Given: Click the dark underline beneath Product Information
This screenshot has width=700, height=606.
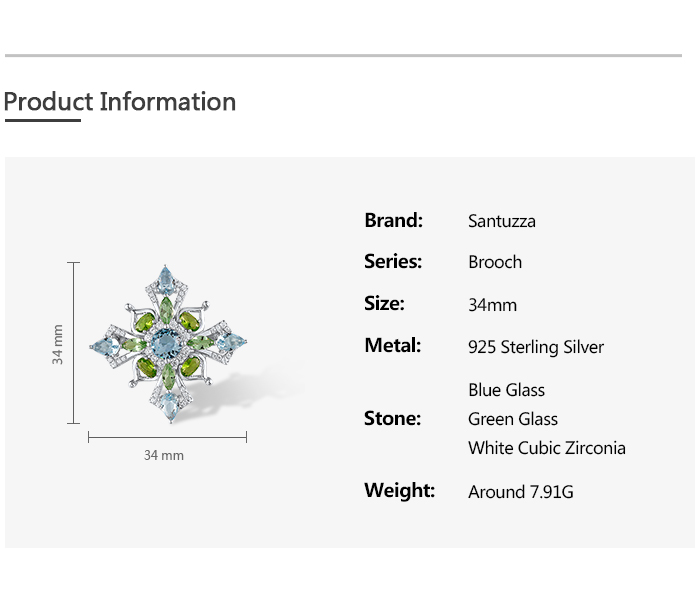Looking at the screenshot, I should click(42, 120).
